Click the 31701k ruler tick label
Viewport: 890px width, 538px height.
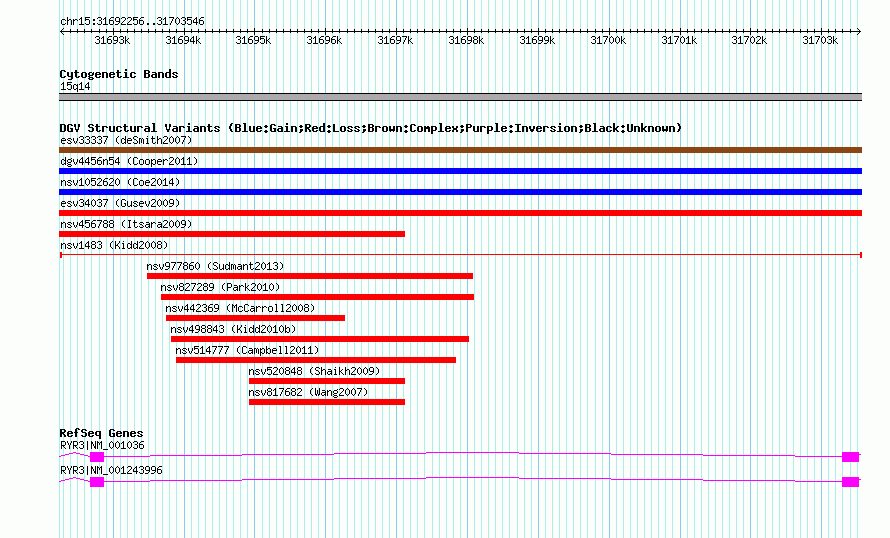[x=679, y=40]
